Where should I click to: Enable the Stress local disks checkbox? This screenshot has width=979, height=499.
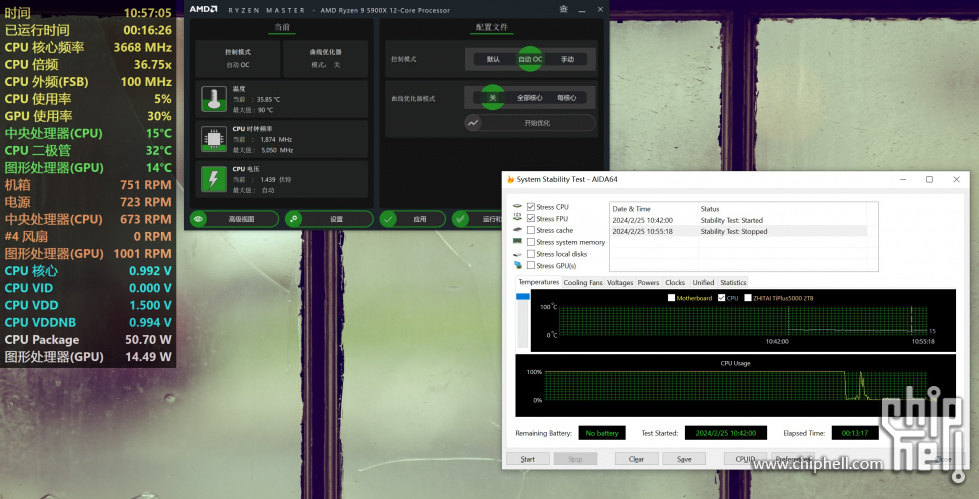click(531, 254)
